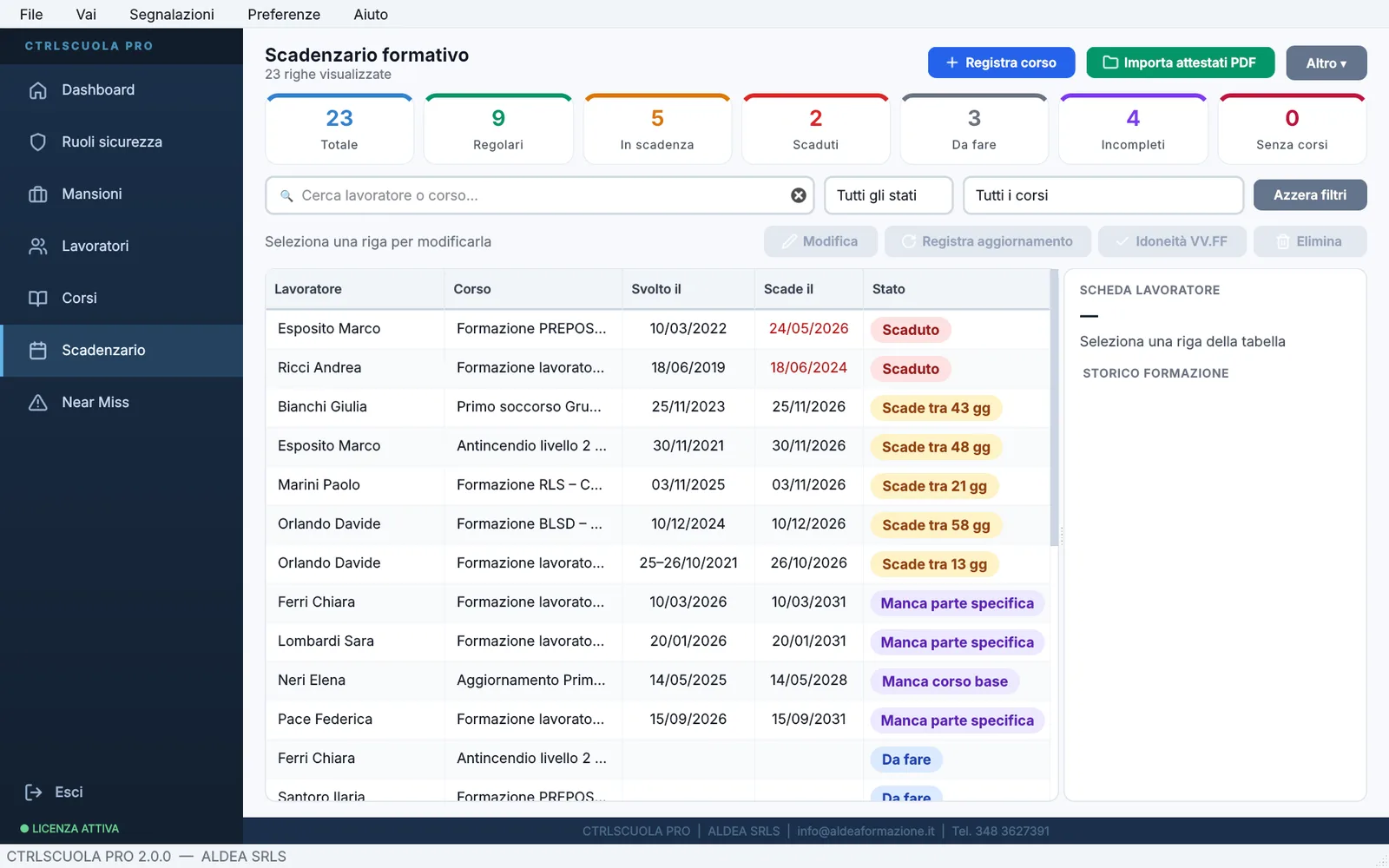Expand the Altro dropdown button
This screenshot has width=1389, height=868.
tap(1326, 62)
